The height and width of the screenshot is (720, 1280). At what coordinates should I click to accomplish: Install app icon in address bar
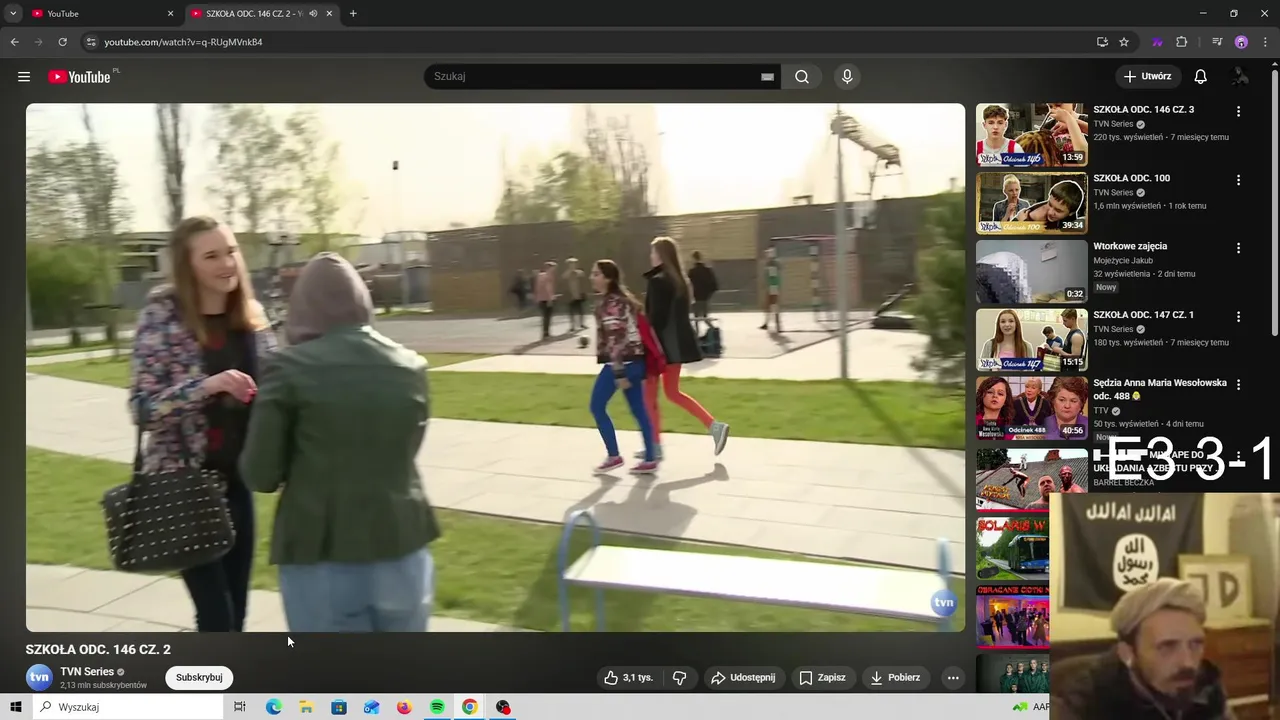point(1102,42)
